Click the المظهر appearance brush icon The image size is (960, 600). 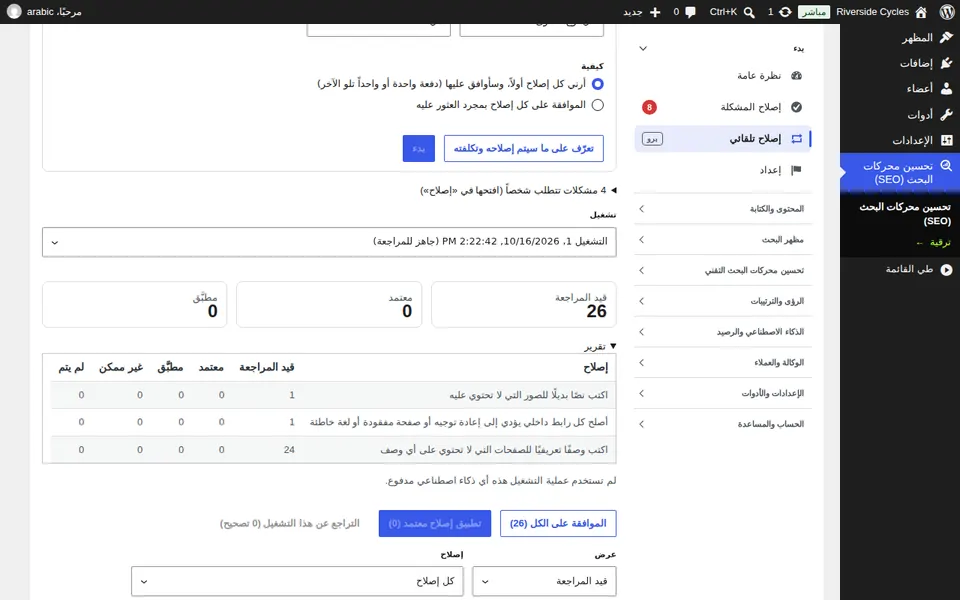point(946,37)
